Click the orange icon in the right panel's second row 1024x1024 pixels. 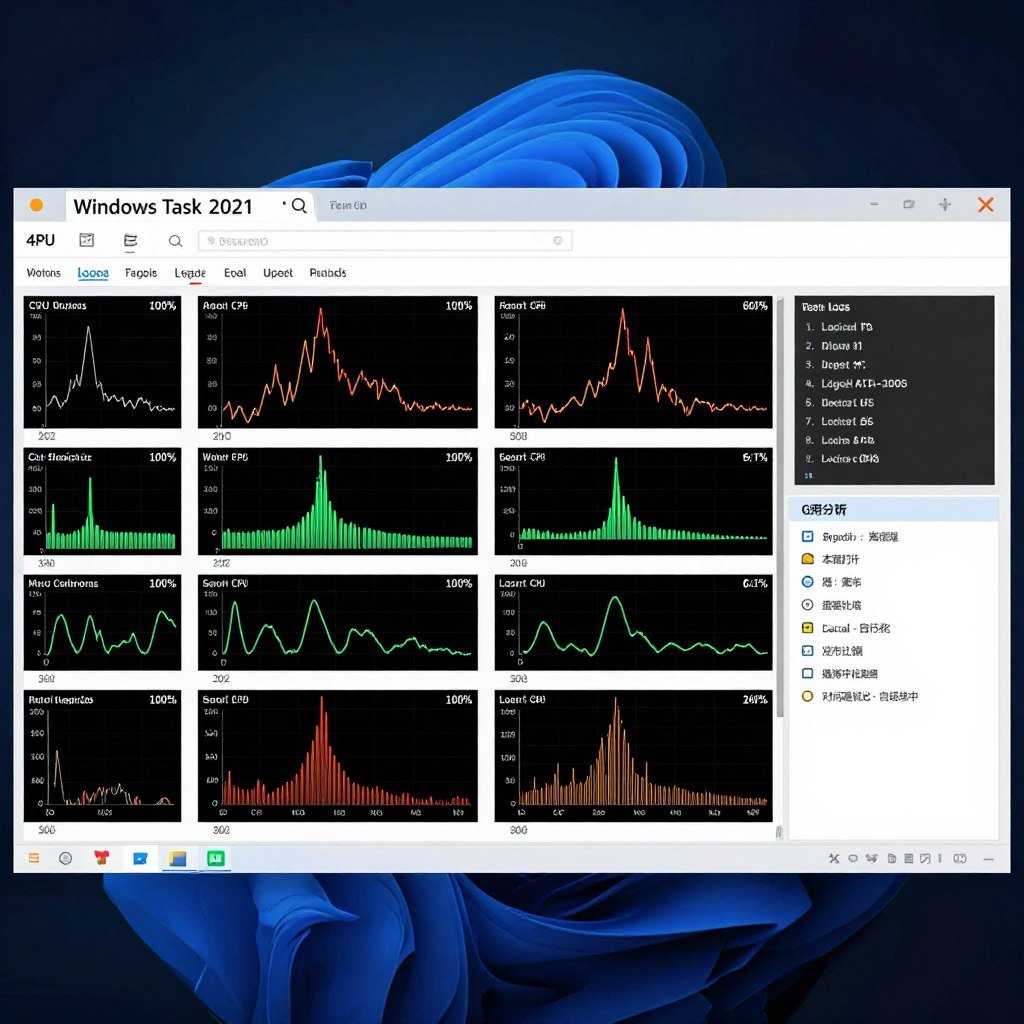click(x=807, y=559)
